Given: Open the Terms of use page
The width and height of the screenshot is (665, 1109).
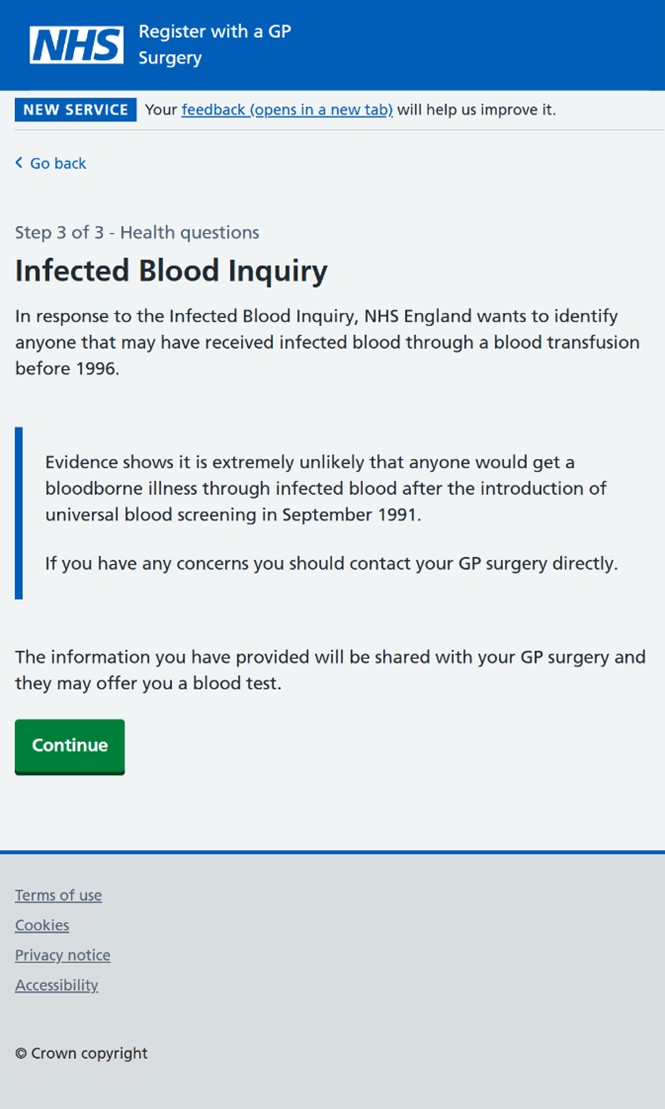Looking at the screenshot, I should coord(58,895).
